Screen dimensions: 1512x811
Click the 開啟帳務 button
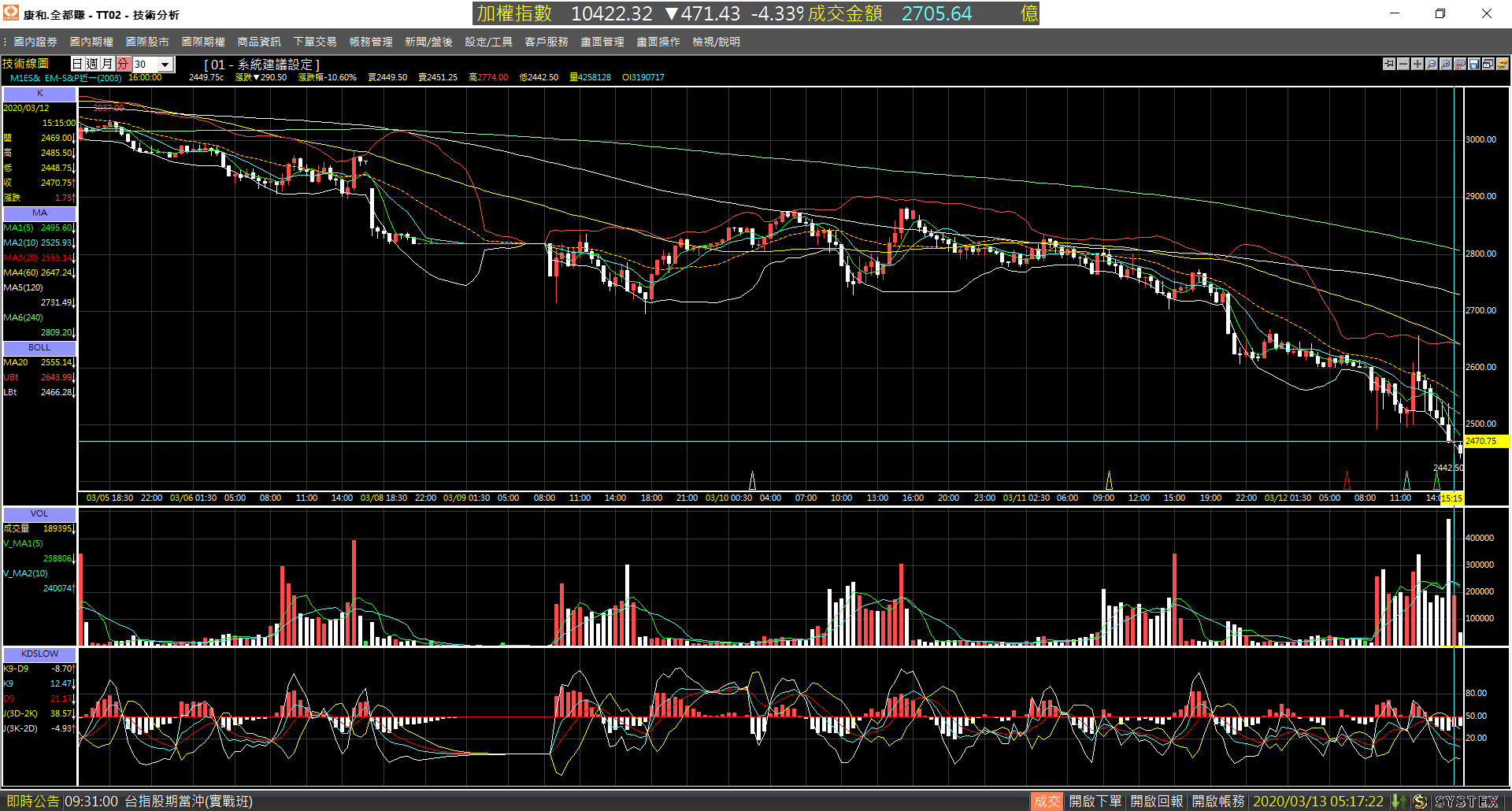[x=1218, y=802]
